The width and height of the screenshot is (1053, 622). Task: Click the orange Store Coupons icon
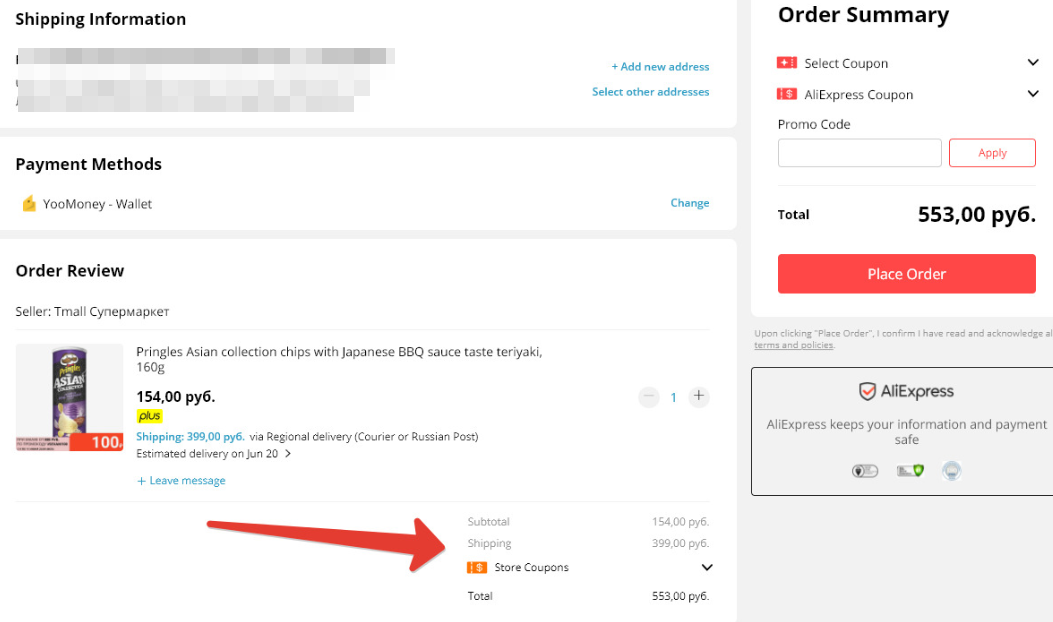click(x=477, y=568)
